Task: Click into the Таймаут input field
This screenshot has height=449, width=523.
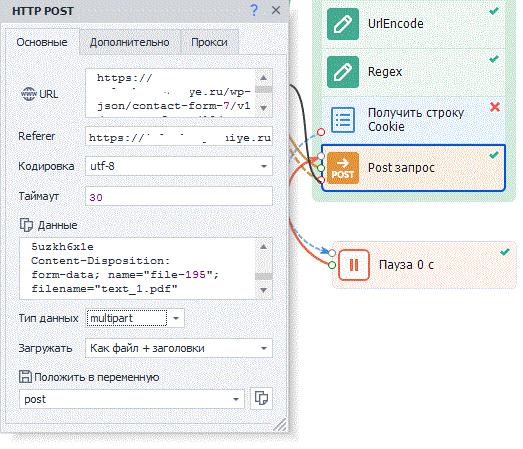Action: (x=179, y=196)
